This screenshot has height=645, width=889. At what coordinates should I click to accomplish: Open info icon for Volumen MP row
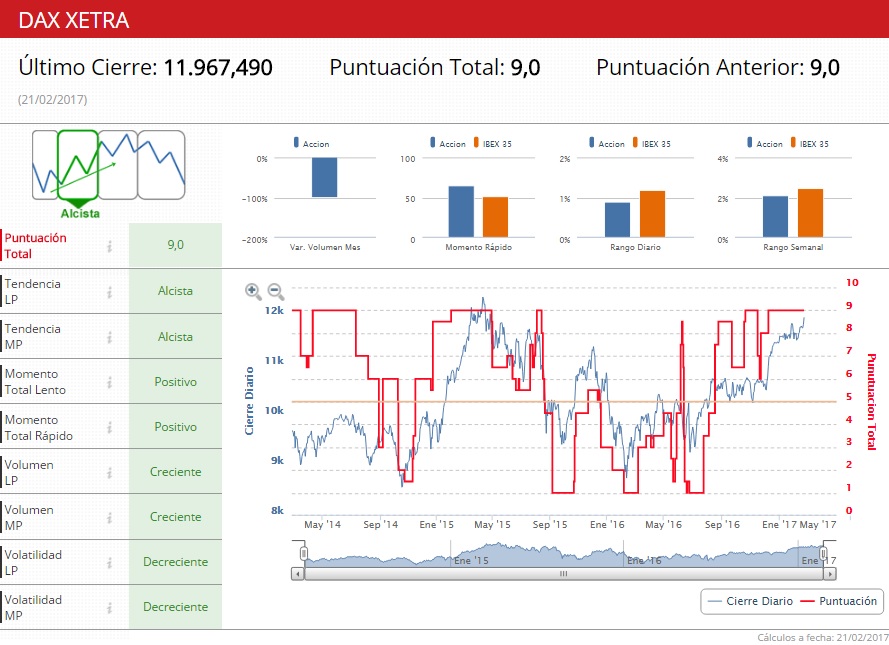tap(109, 517)
